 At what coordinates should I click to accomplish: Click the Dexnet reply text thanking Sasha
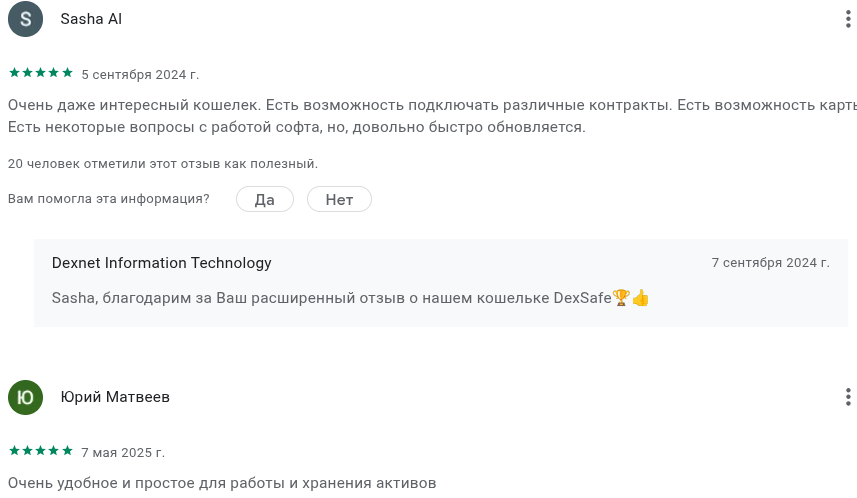pyautogui.click(x=330, y=298)
